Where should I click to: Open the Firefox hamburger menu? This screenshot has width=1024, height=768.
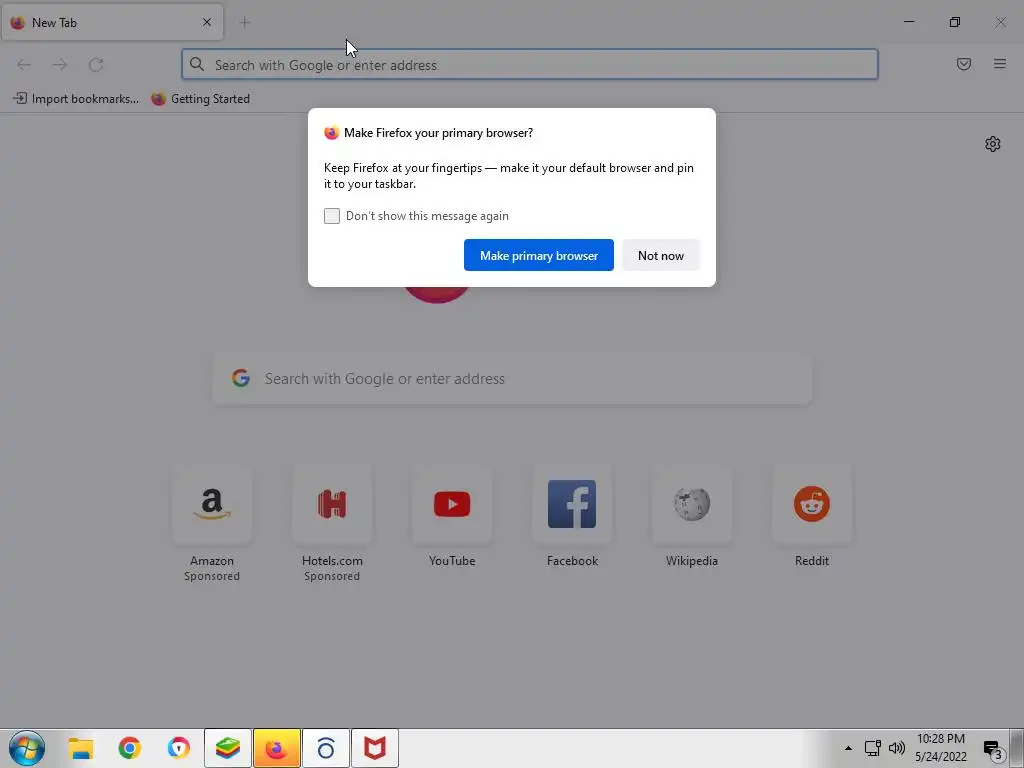pyautogui.click(x=999, y=64)
